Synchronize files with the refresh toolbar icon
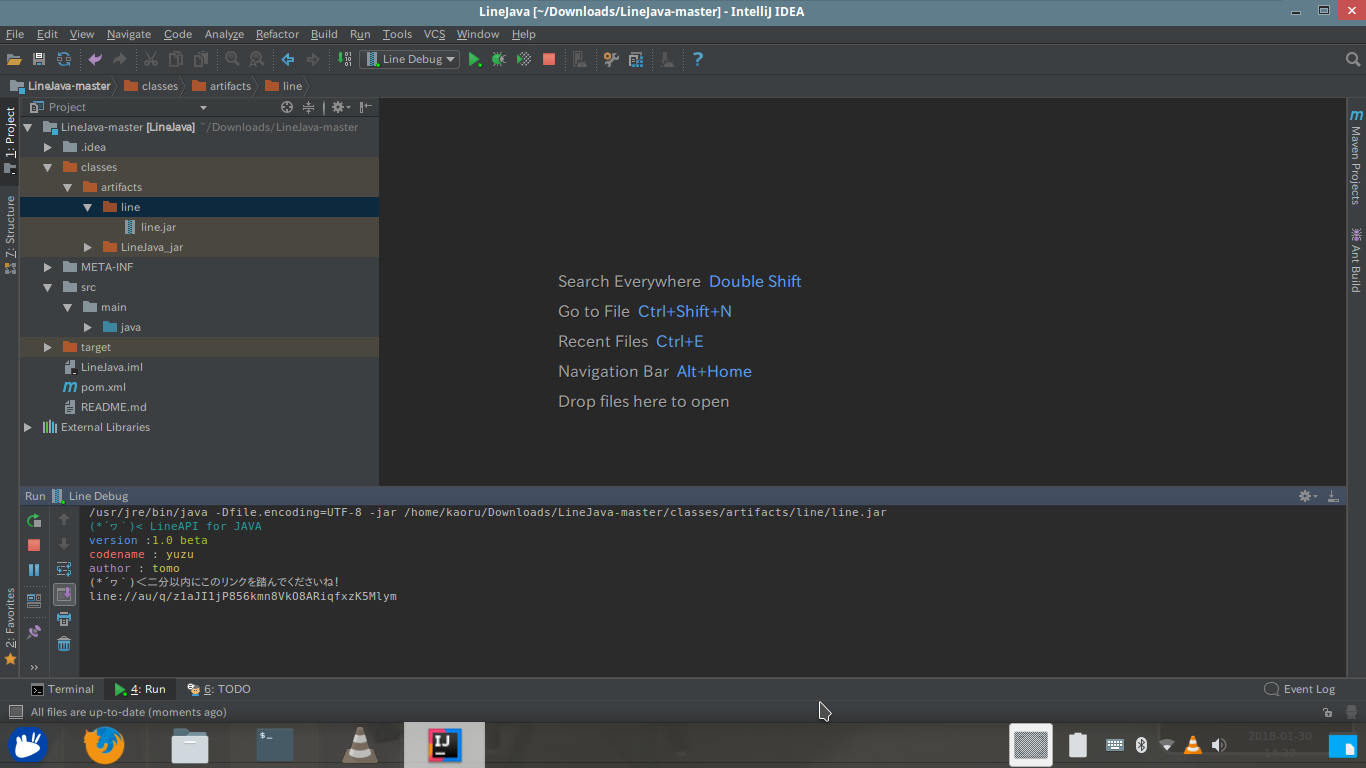The height and width of the screenshot is (768, 1366). tap(64, 60)
